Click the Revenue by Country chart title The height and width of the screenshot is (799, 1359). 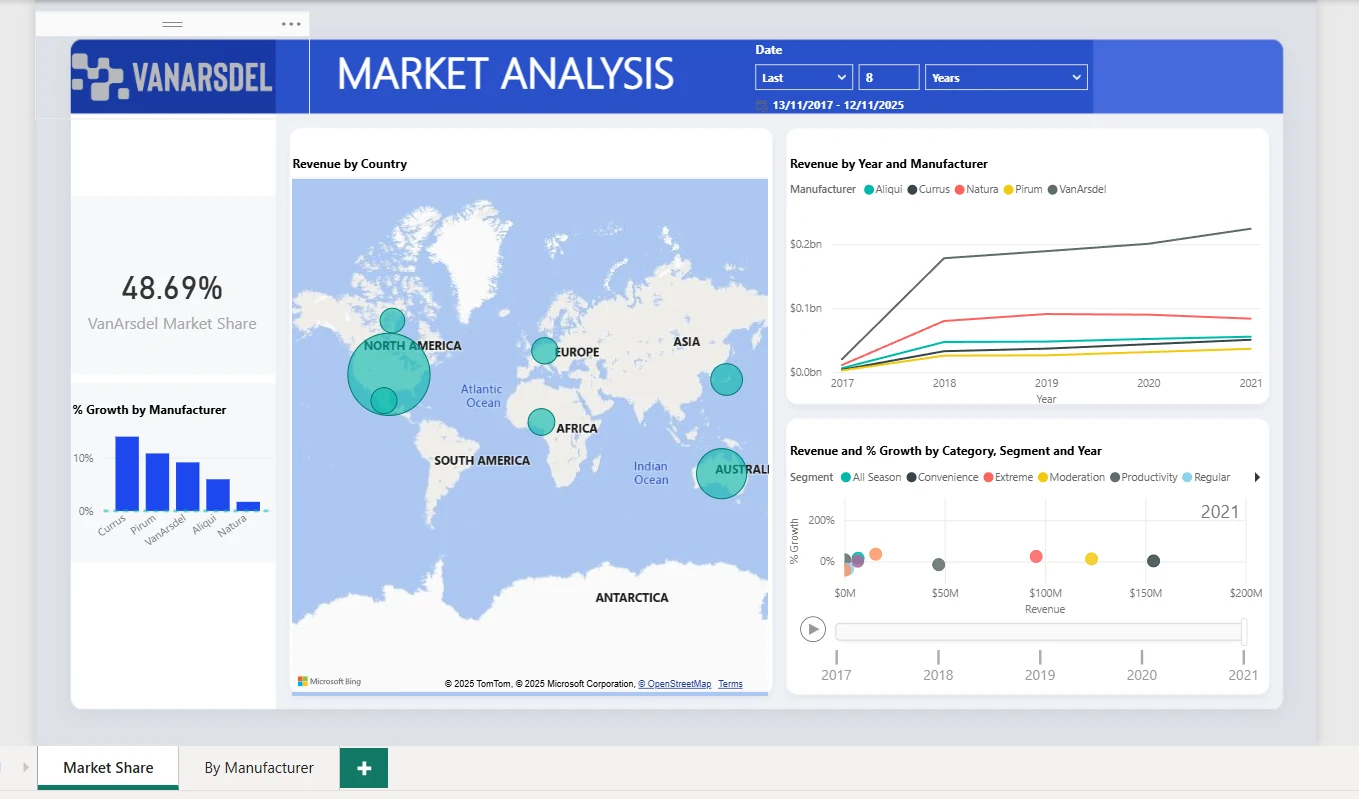350,164
